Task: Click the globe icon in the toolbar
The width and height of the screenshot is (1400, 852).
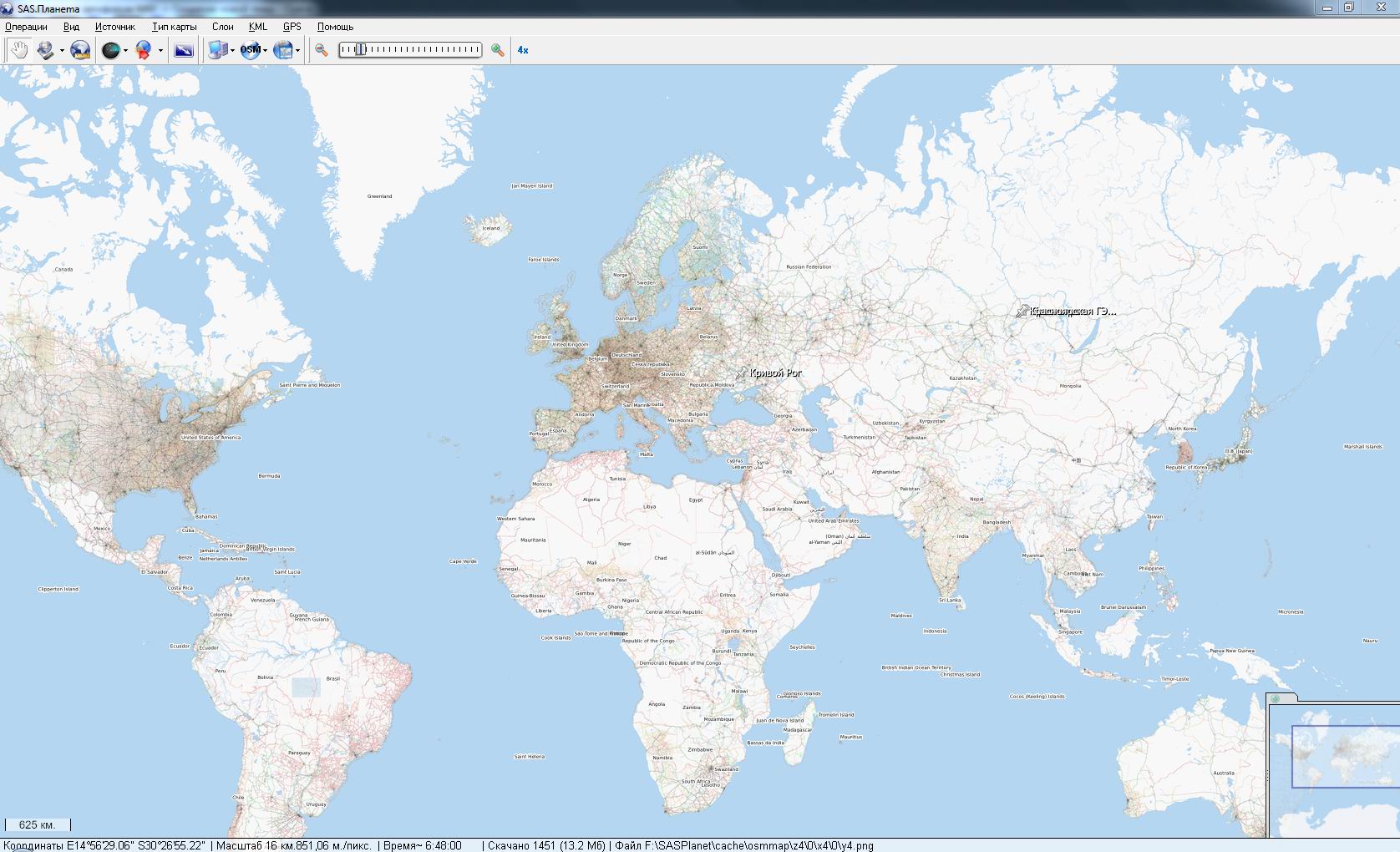Action: (80, 50)
